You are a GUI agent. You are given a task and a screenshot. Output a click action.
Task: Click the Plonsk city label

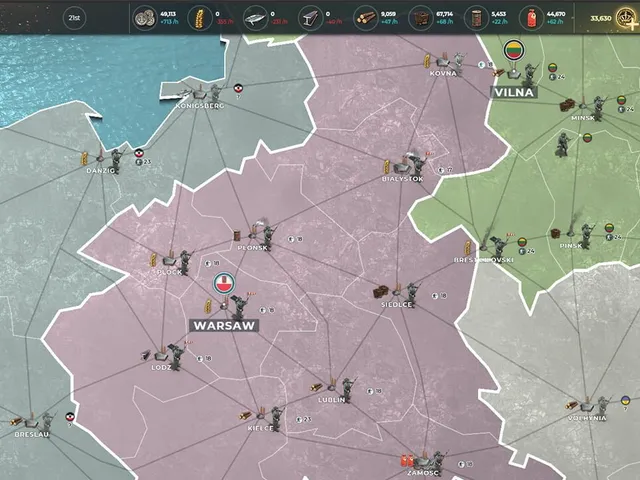[x=252, y=248]
